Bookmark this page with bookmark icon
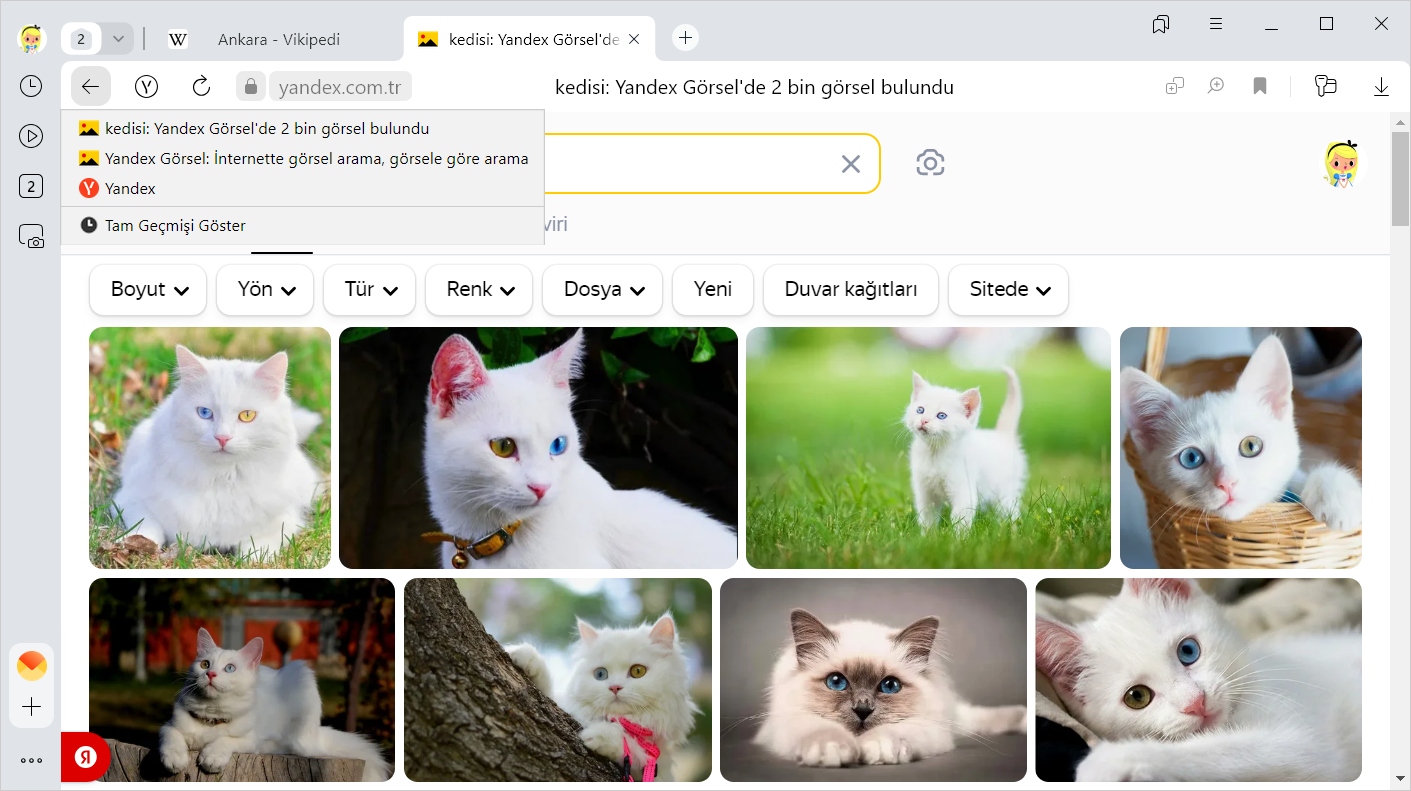 [x=1260, y=87]
